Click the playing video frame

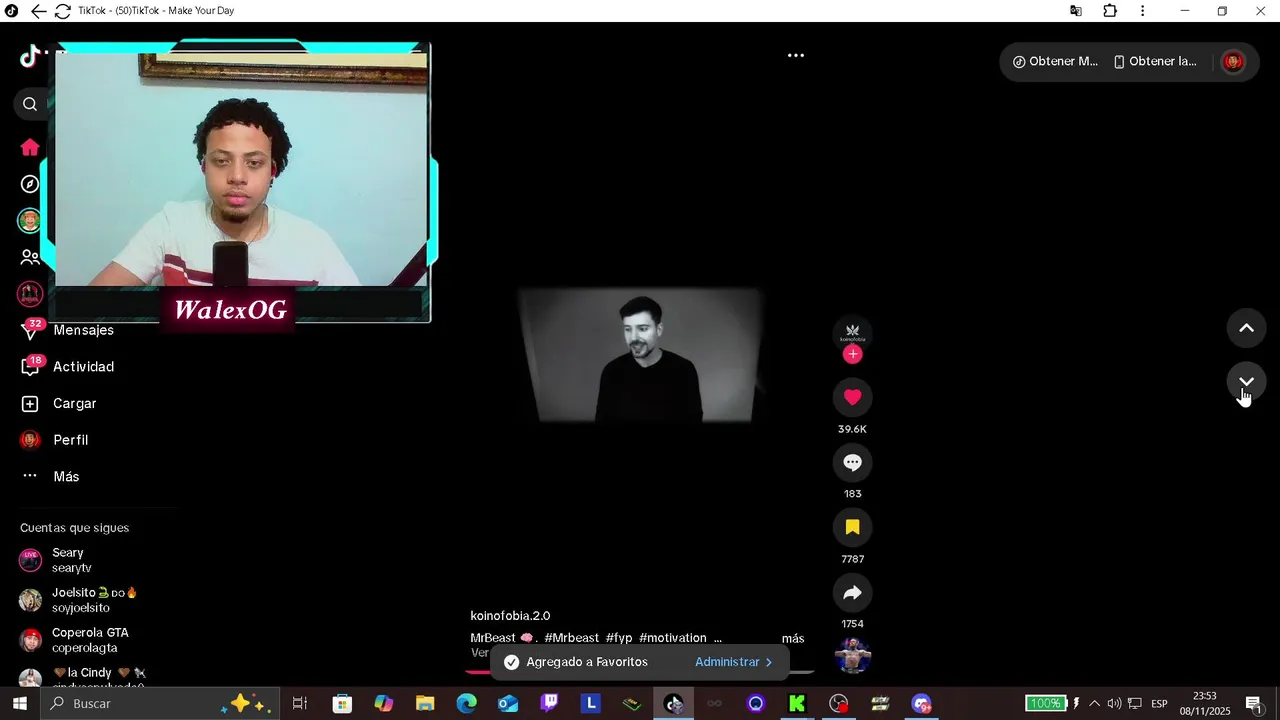click(x=640, y=356)
